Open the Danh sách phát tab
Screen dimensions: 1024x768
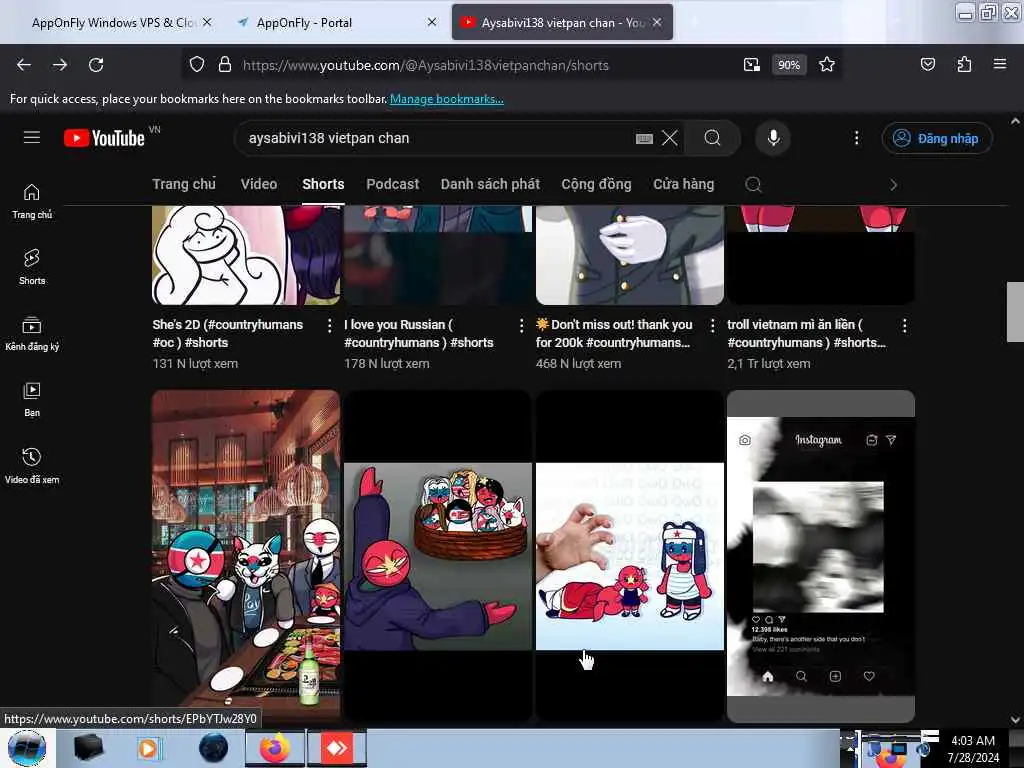coord(490,184)
